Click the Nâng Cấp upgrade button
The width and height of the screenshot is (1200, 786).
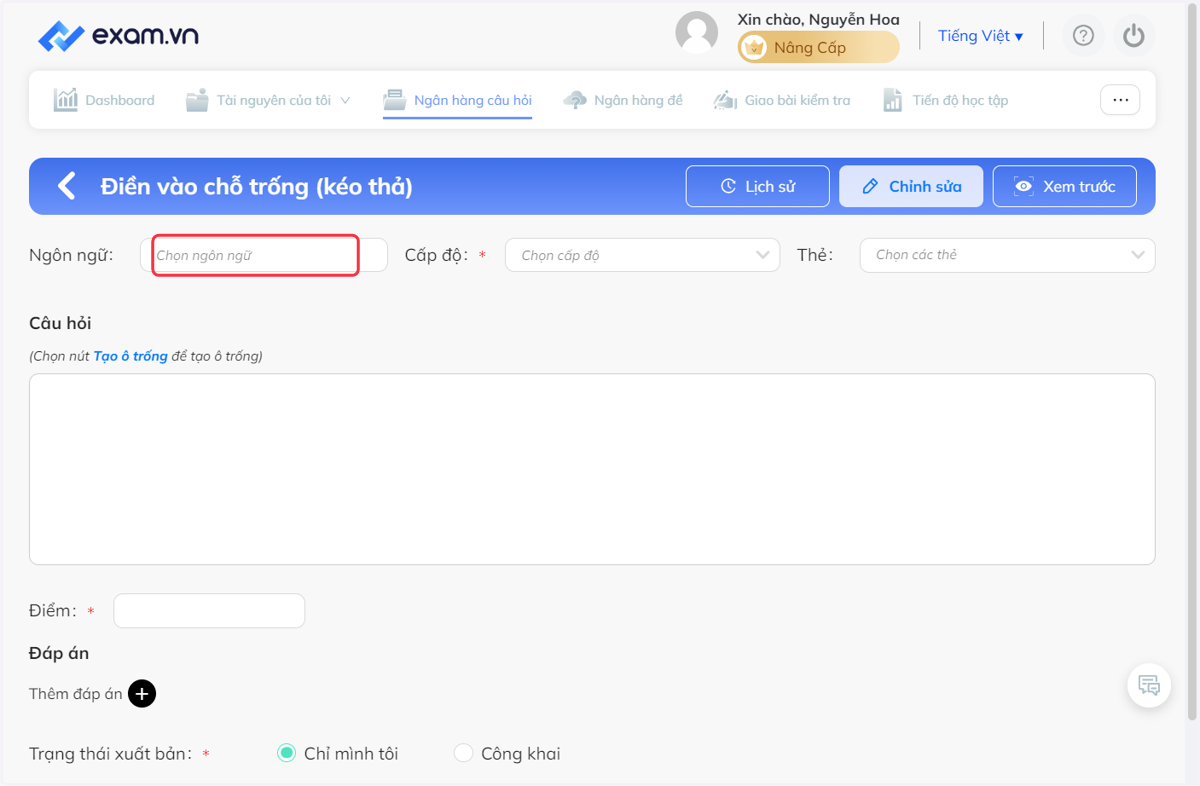click(818, 47)
